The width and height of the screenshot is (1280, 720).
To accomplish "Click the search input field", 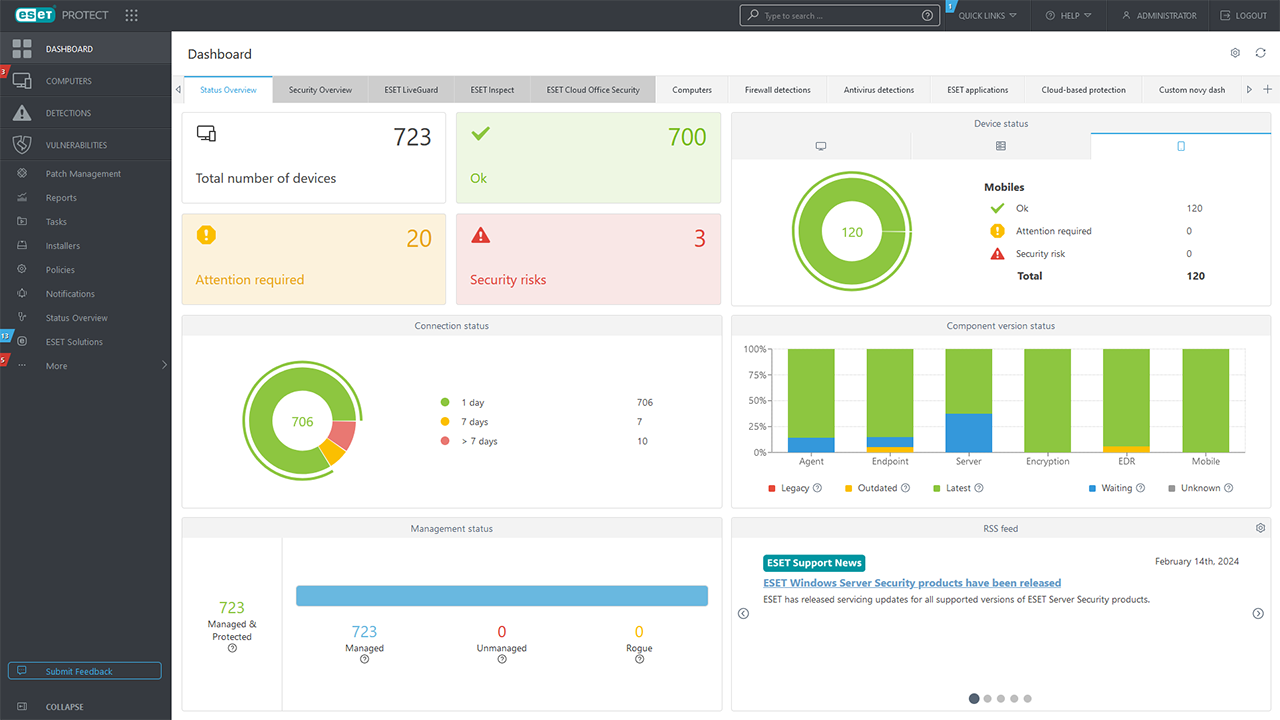I will click(838, 15).
